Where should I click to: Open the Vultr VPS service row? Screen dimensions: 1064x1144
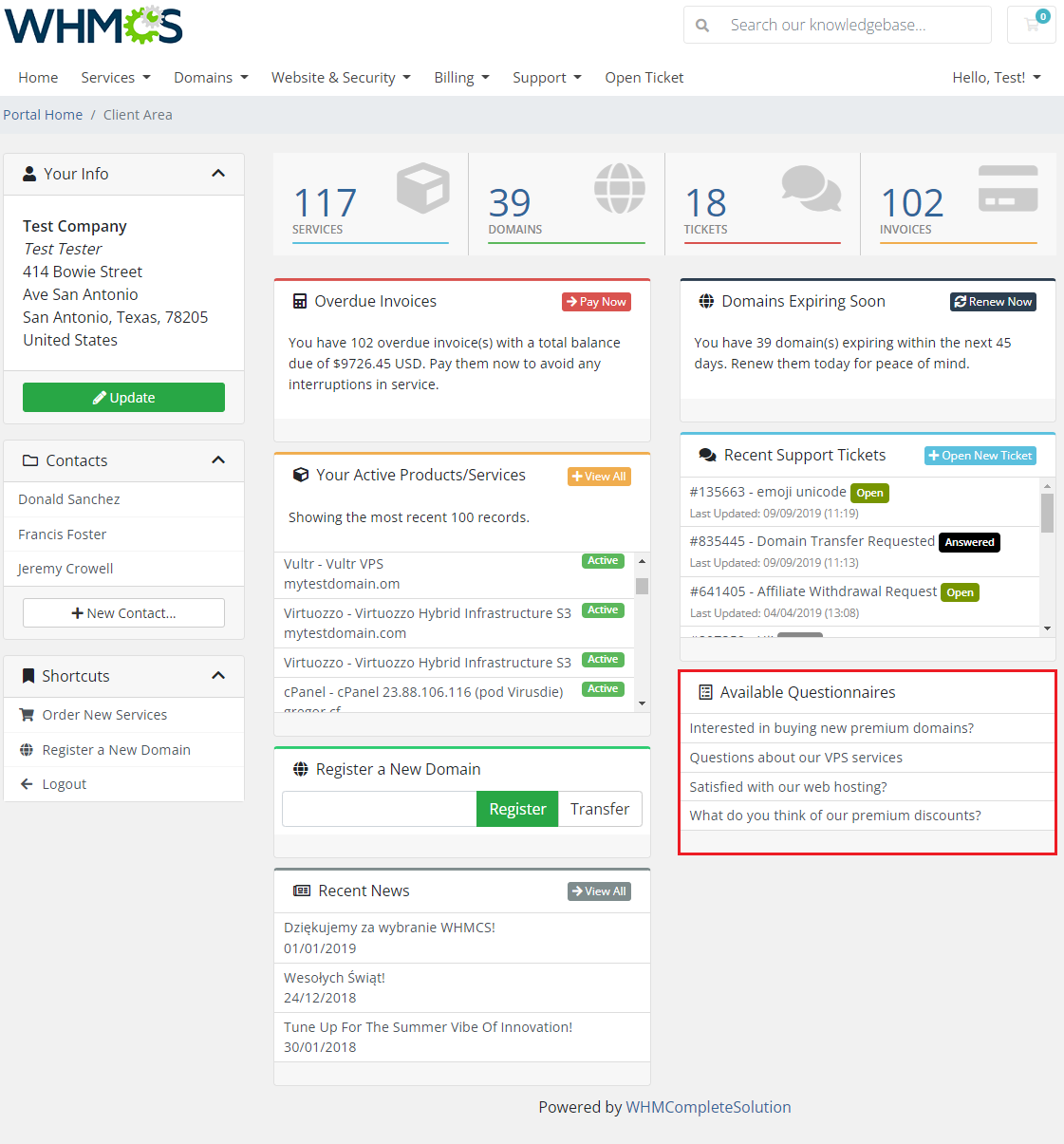(454, 573)
